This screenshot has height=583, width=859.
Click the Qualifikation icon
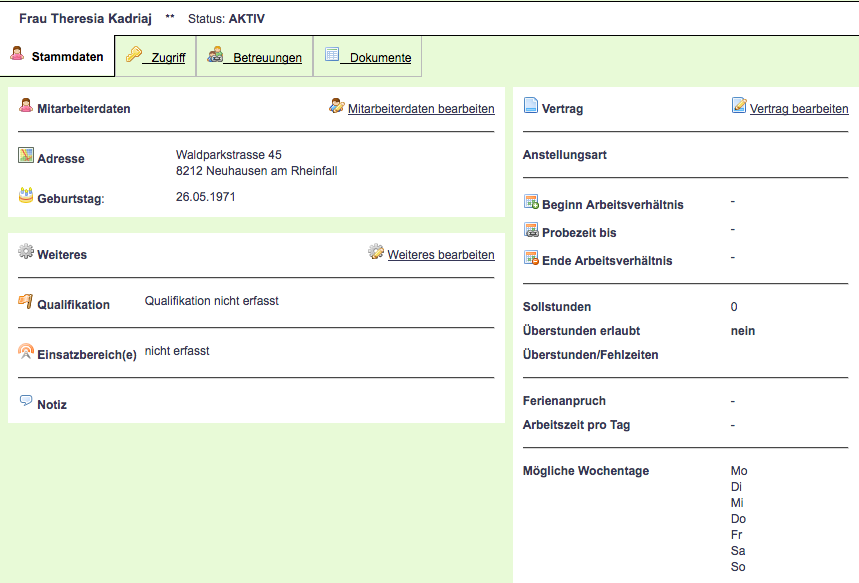click(x=26, y=301)
